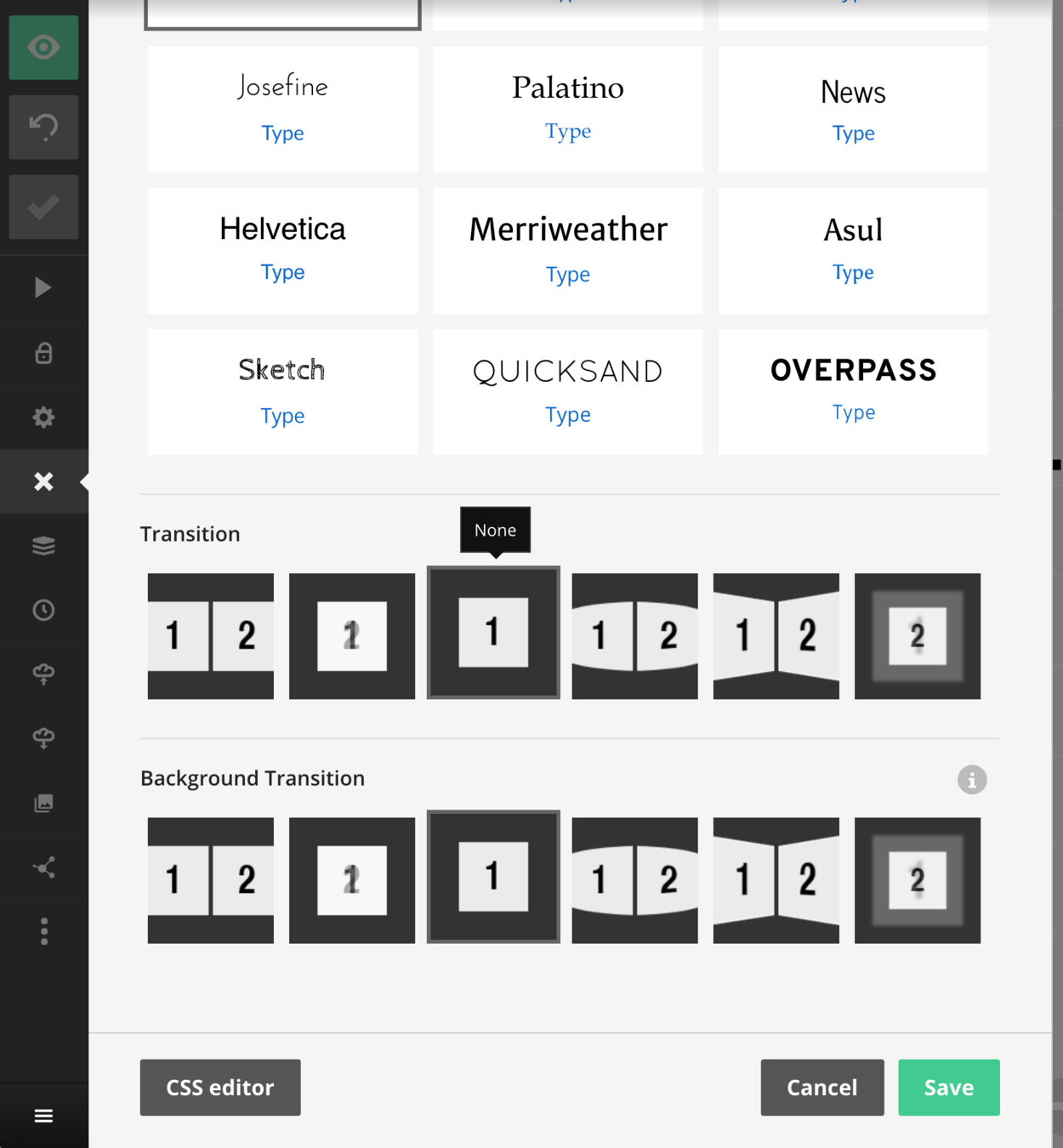Screen dimensions: 1063x1148
Task: Select the Helvetica font theme
Action: pyautogui.click(x=282, y=250)
